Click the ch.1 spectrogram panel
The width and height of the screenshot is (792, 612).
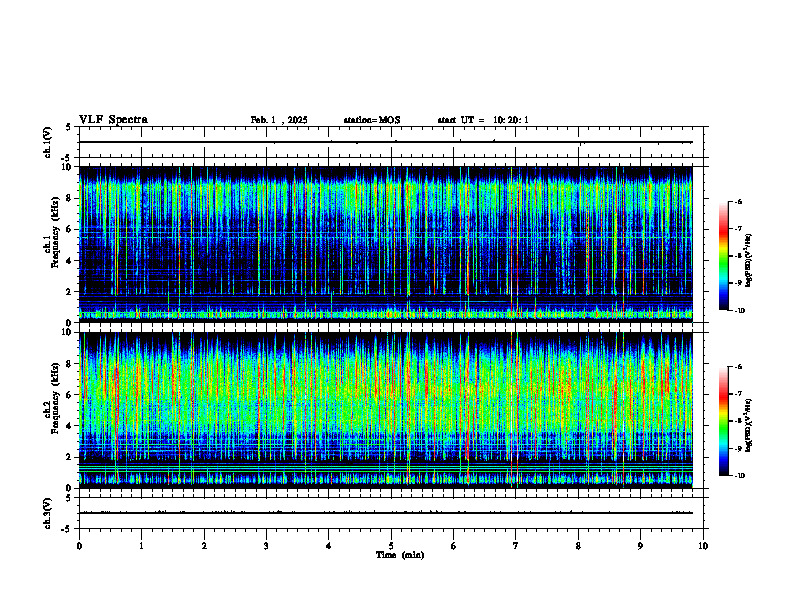(x=385, y=244)
